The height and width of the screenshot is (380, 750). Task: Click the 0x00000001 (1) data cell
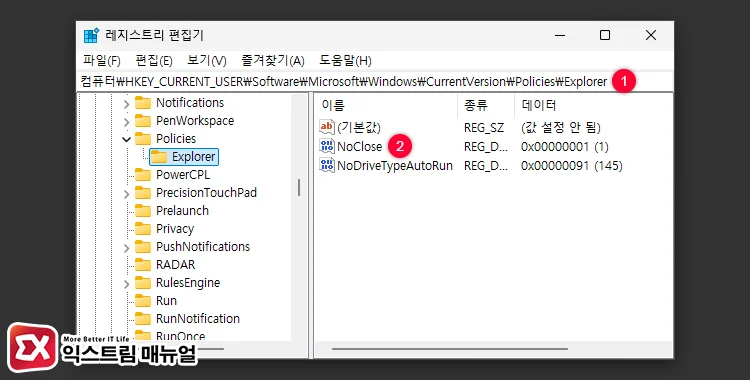[564, 147]
